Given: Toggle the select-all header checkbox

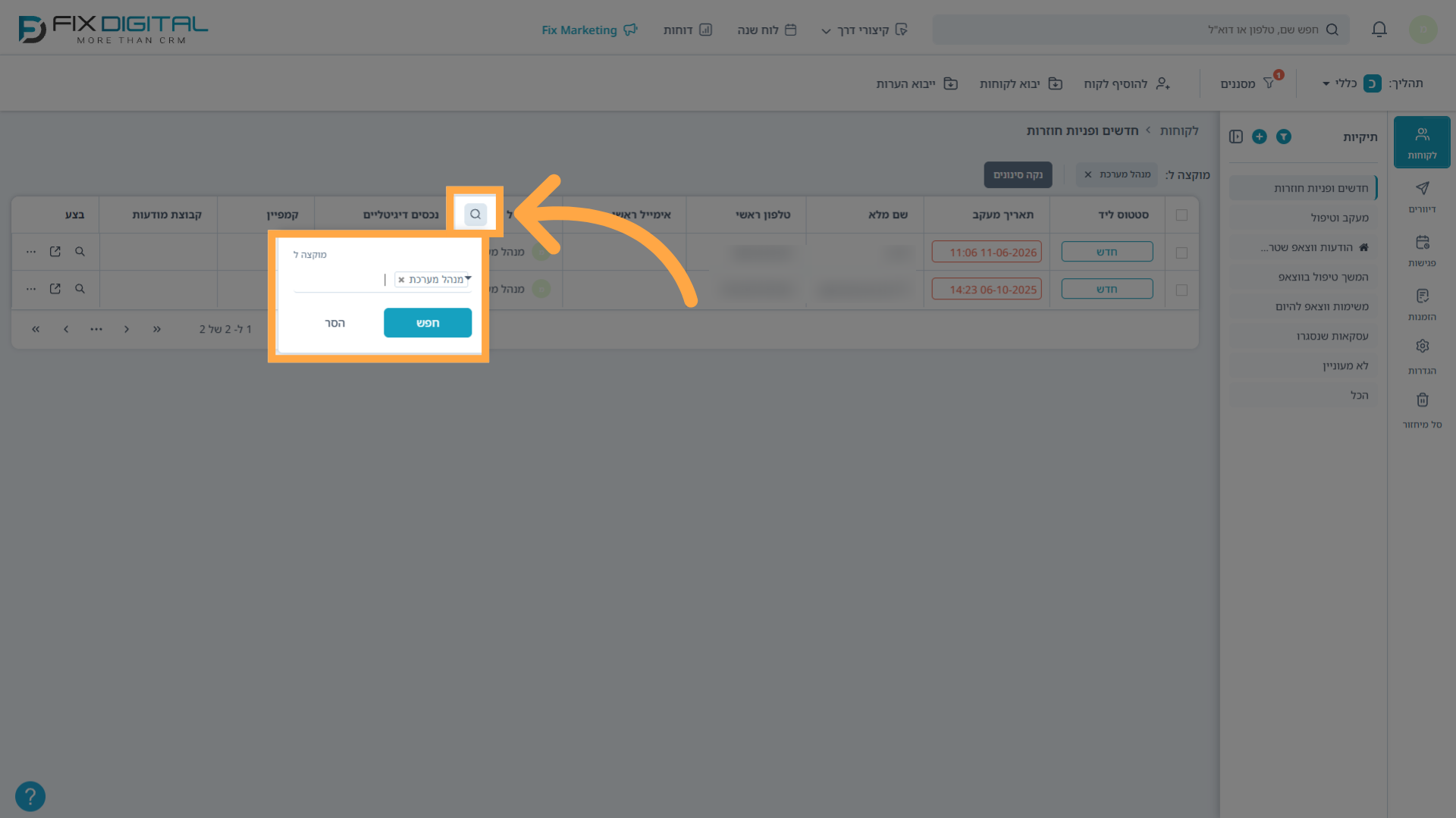Looking at the screenshot, I should click(x=1181, y=215).
